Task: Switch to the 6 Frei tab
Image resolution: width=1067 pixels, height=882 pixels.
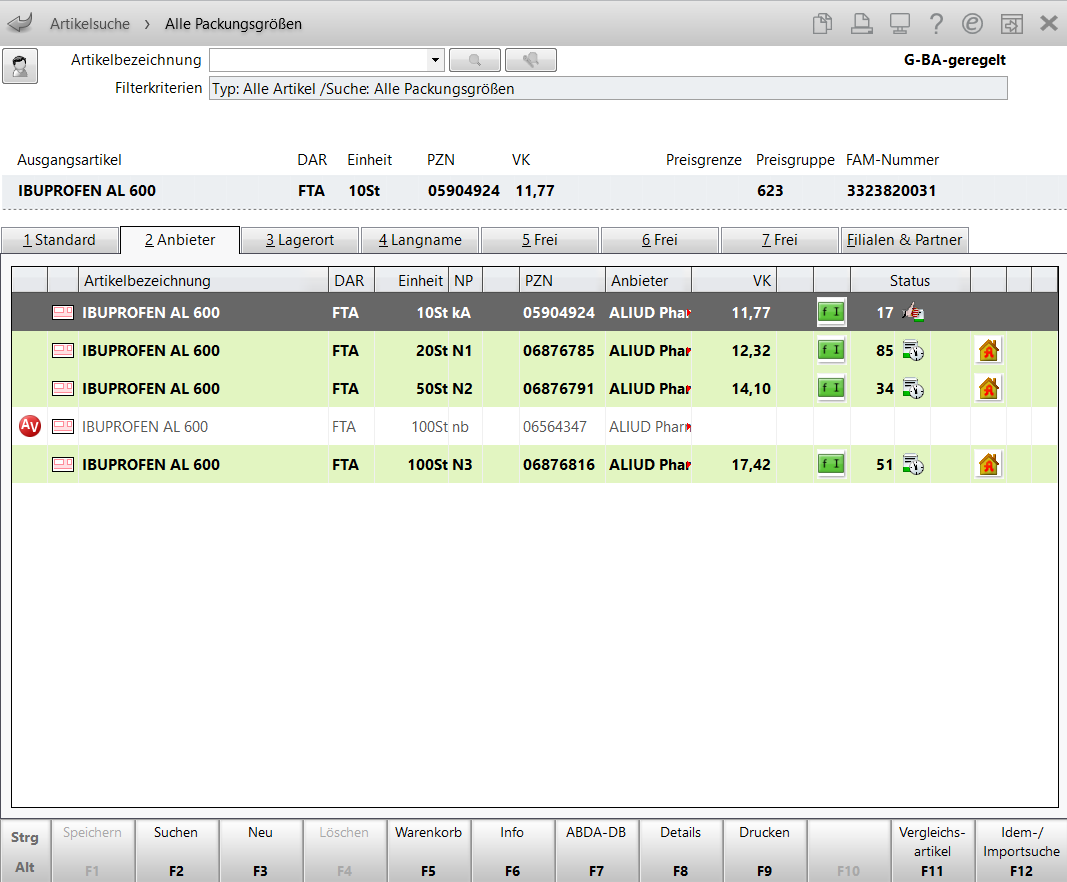Action: coord(659,240)
